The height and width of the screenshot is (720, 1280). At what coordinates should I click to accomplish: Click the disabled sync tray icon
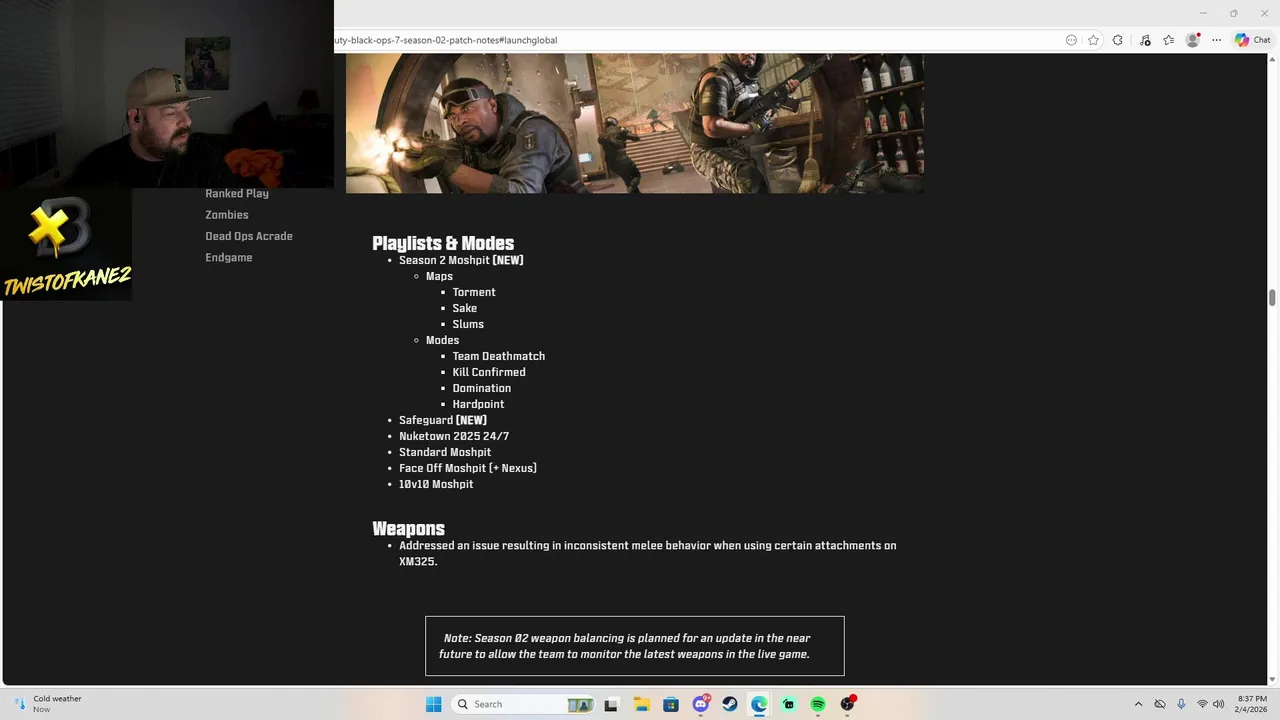point(1160,704)
